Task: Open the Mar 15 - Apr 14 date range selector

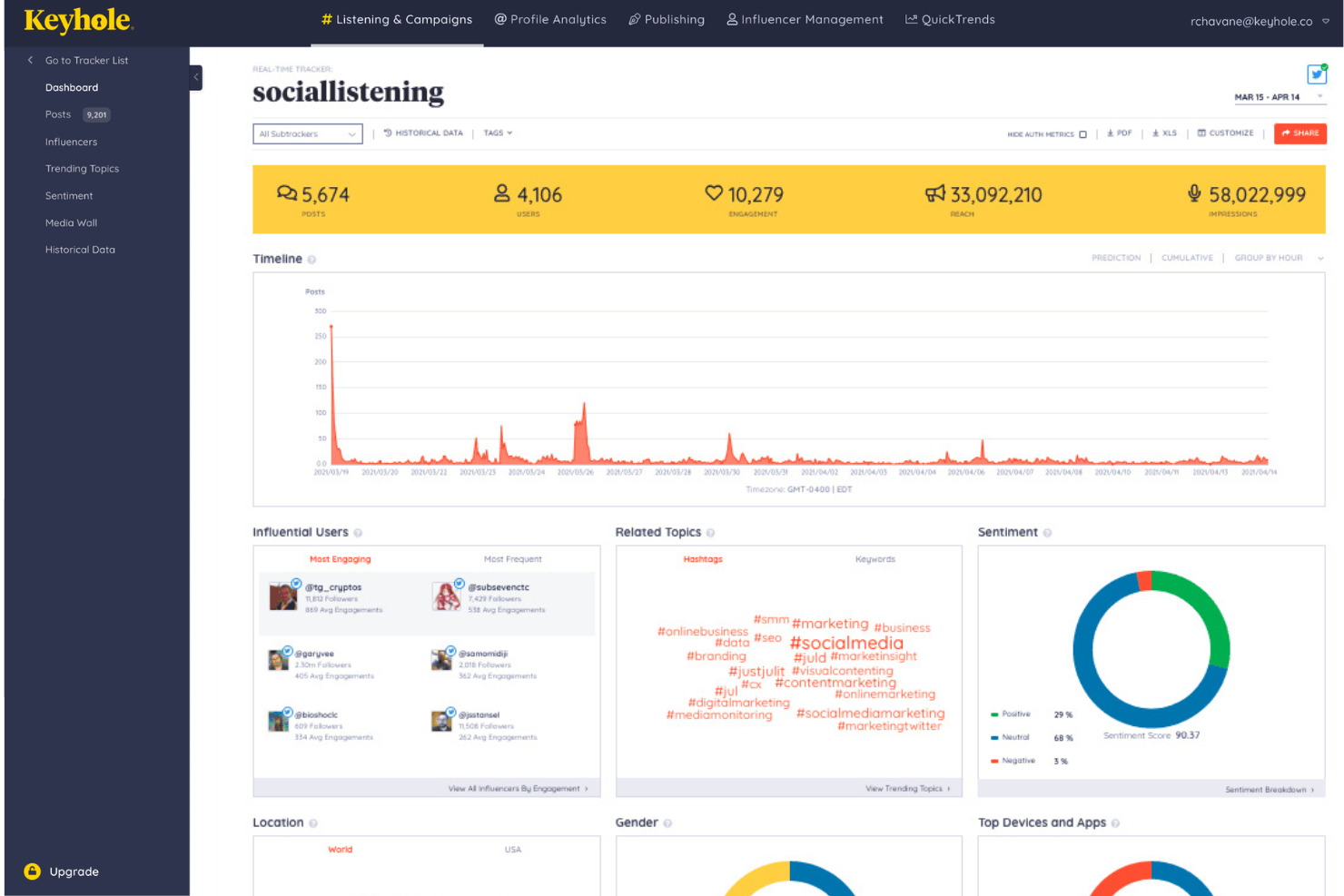Action: [x=1278, y=97]
